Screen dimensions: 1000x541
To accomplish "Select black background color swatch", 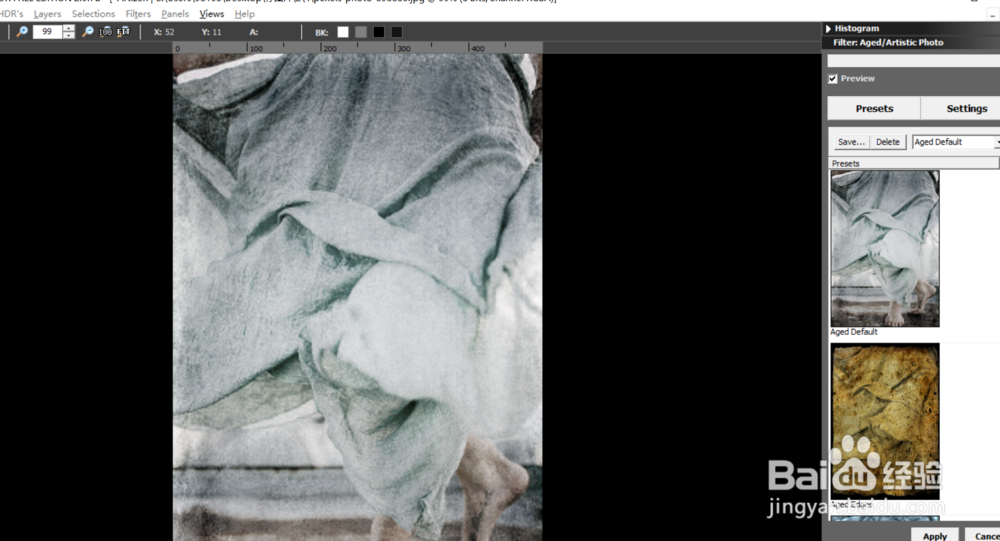I will pos(379,32).
